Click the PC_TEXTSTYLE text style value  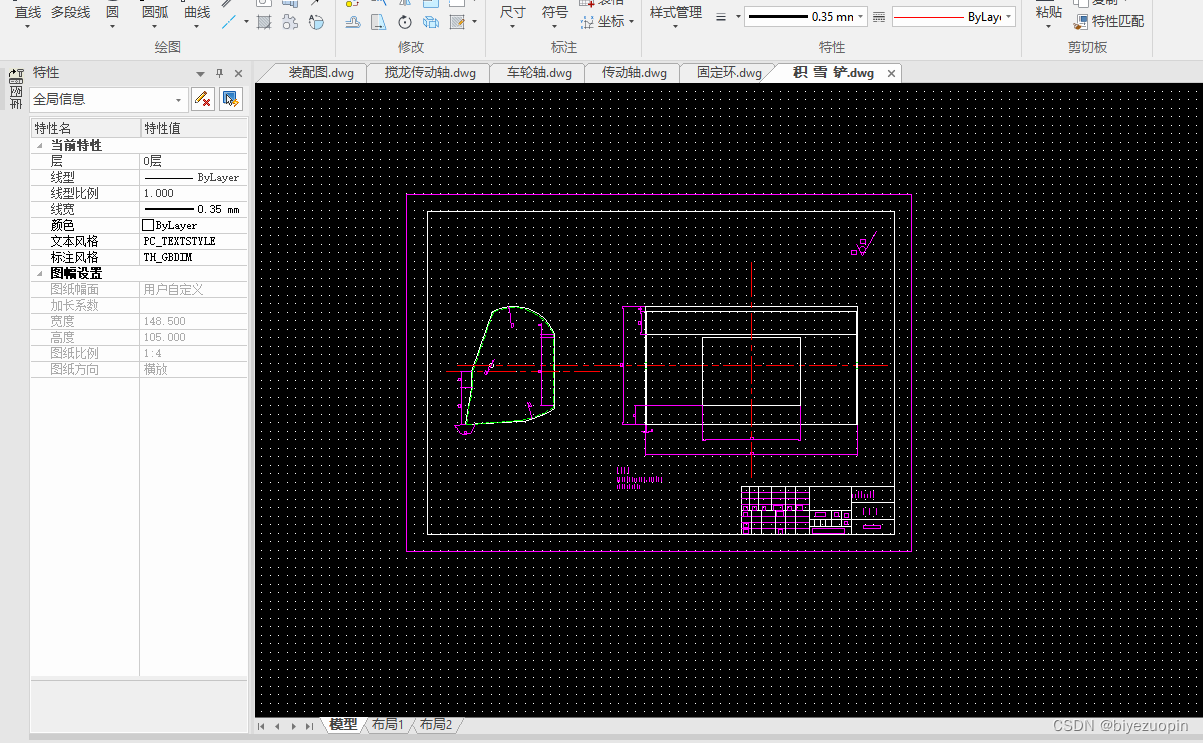(x=193, y=241)
